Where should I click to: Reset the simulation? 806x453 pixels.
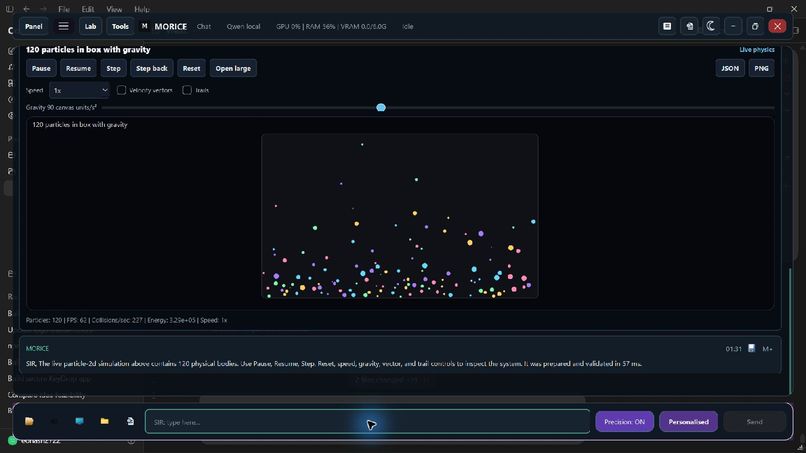[191, 68]
